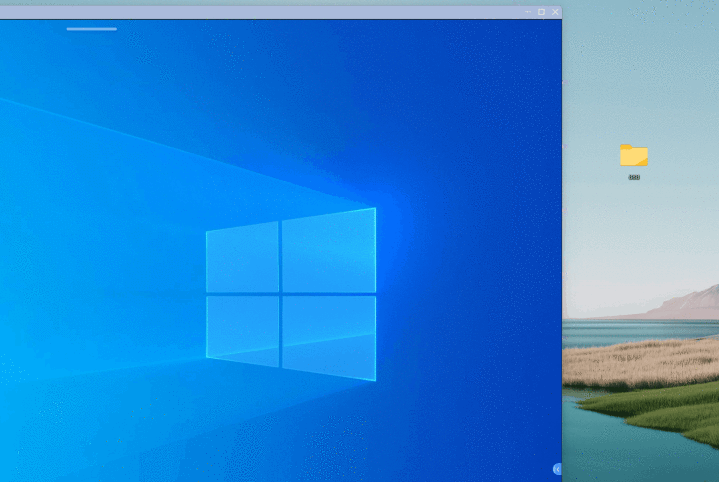
Task: Maximize the remote desktop window
Action: tap(541, 12)
